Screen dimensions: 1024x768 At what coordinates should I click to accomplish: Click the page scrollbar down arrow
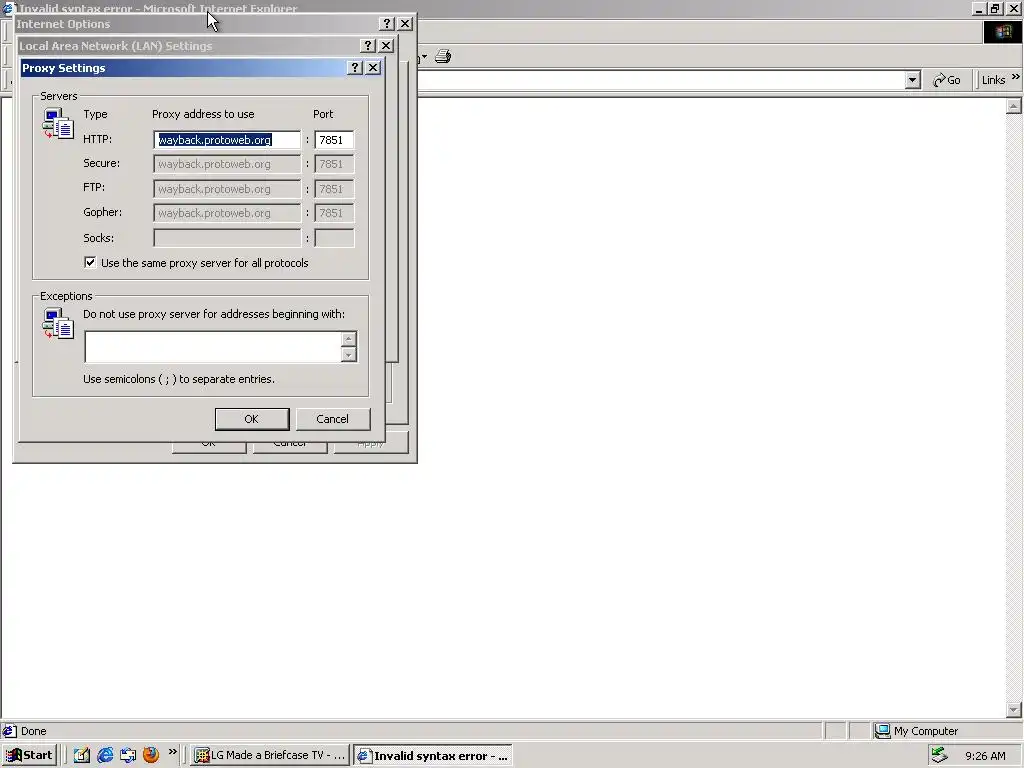1014,709
